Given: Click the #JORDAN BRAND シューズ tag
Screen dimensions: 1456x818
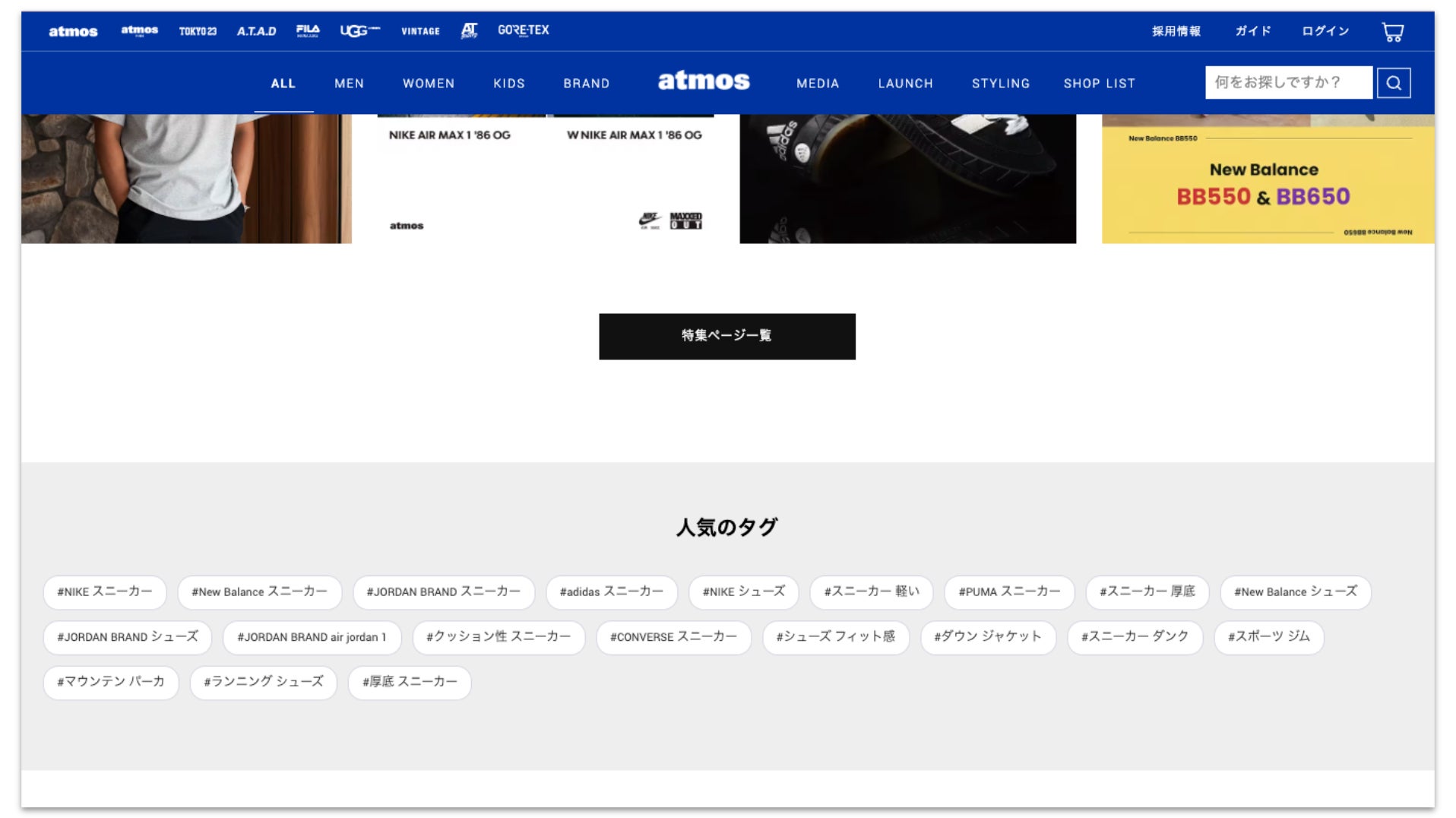Looking at the screenshot, I should tap(128, 637).
